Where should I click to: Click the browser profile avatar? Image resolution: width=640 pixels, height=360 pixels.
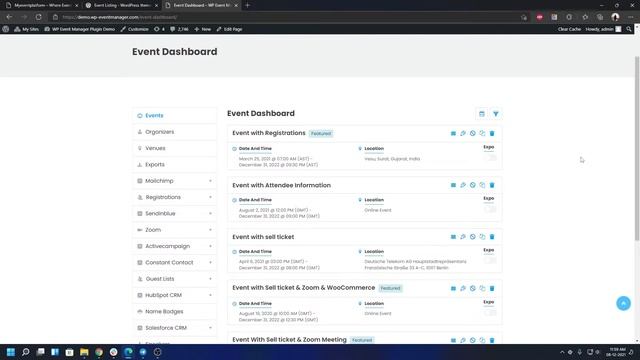(x=615, y=17)
